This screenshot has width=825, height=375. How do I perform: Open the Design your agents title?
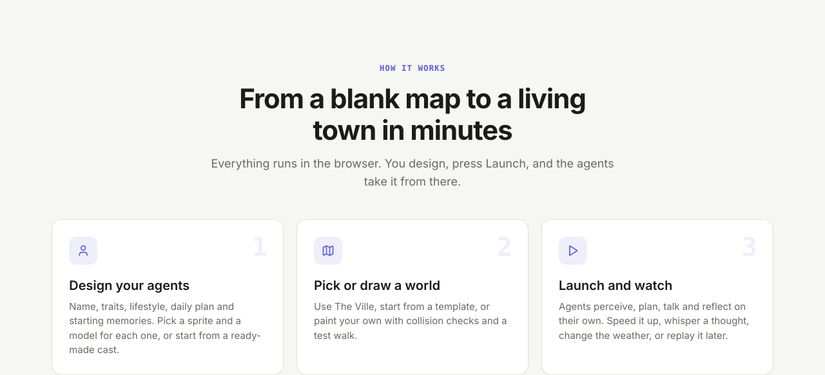point(129,286)
